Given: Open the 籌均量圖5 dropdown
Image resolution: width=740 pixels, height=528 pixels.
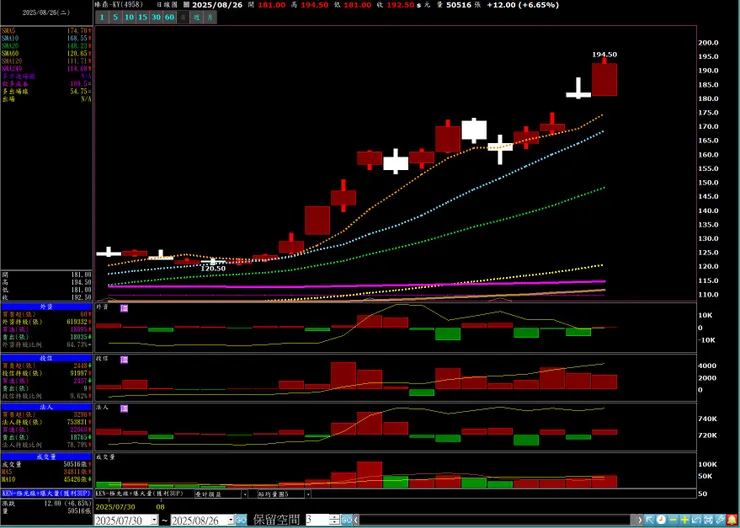Looking at the screenshot, I should [308, 494].
